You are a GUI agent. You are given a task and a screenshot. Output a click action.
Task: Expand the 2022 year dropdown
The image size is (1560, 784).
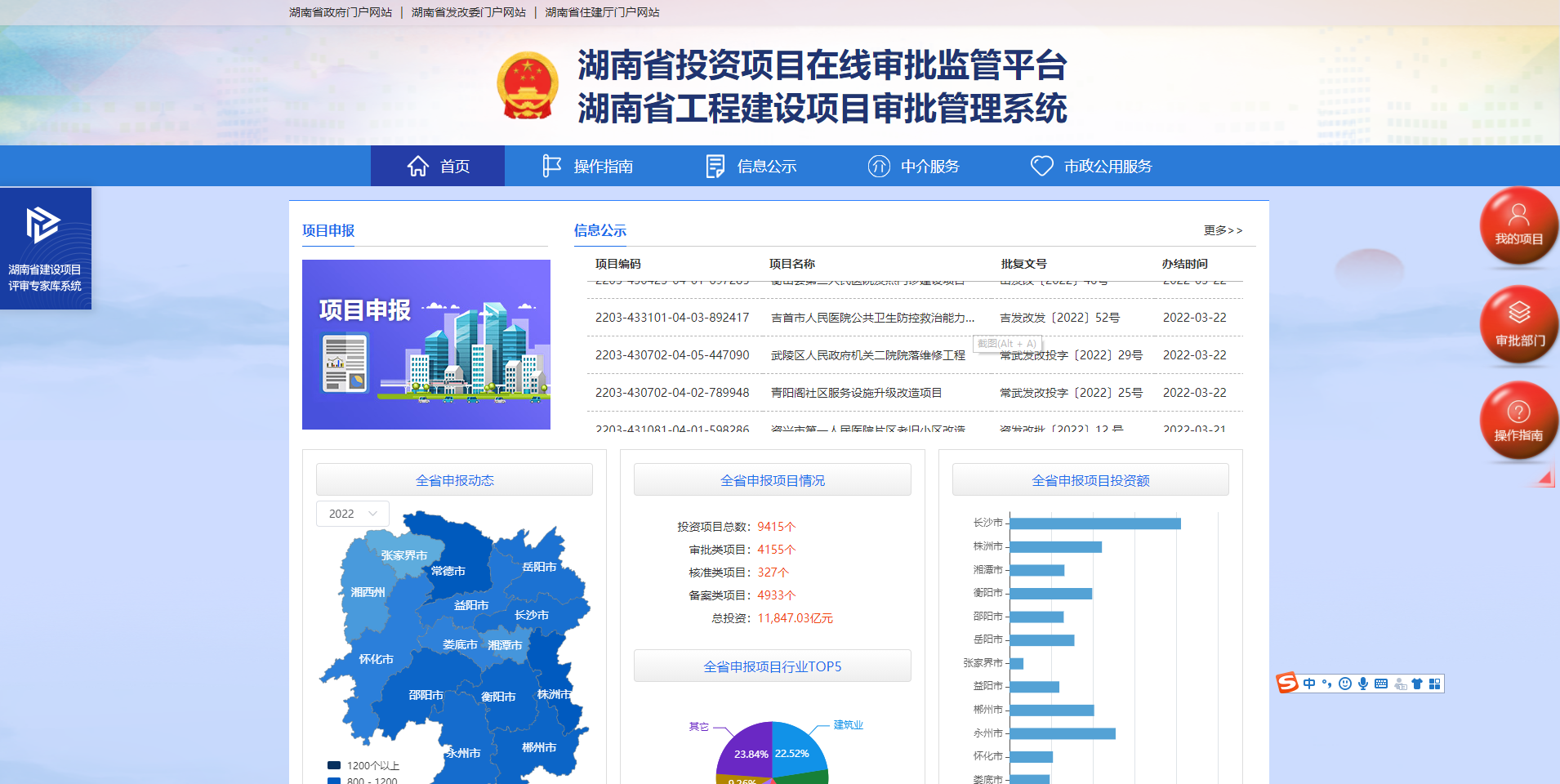352,514
